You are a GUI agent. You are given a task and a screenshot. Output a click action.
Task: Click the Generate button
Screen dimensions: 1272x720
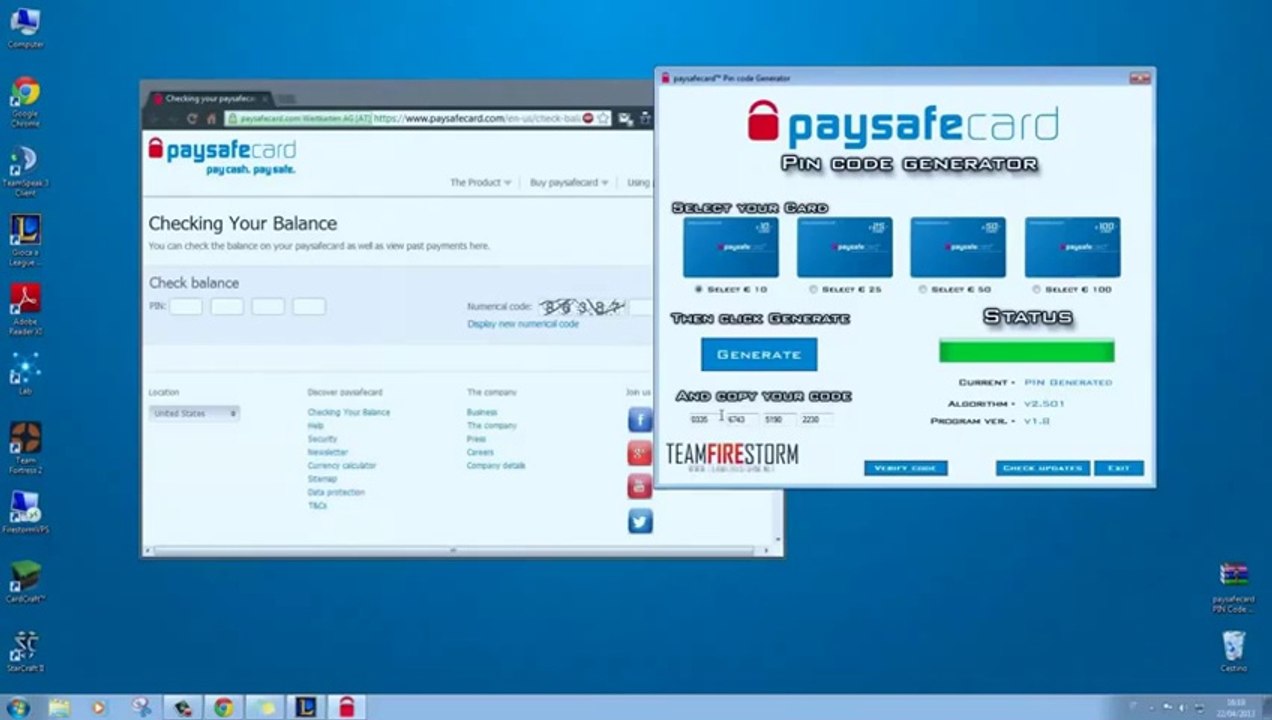tap(759, 354)
